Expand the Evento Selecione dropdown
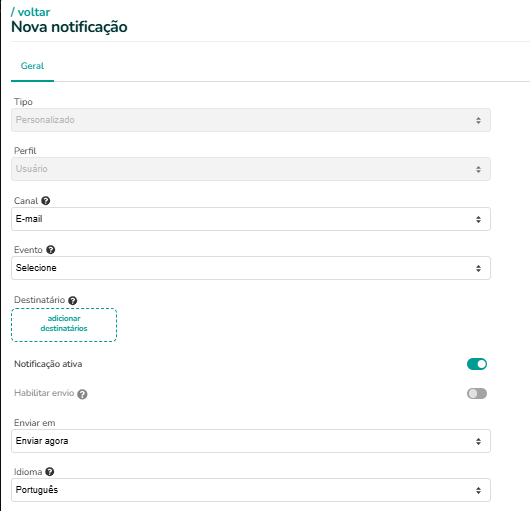 tap(251, 268)
